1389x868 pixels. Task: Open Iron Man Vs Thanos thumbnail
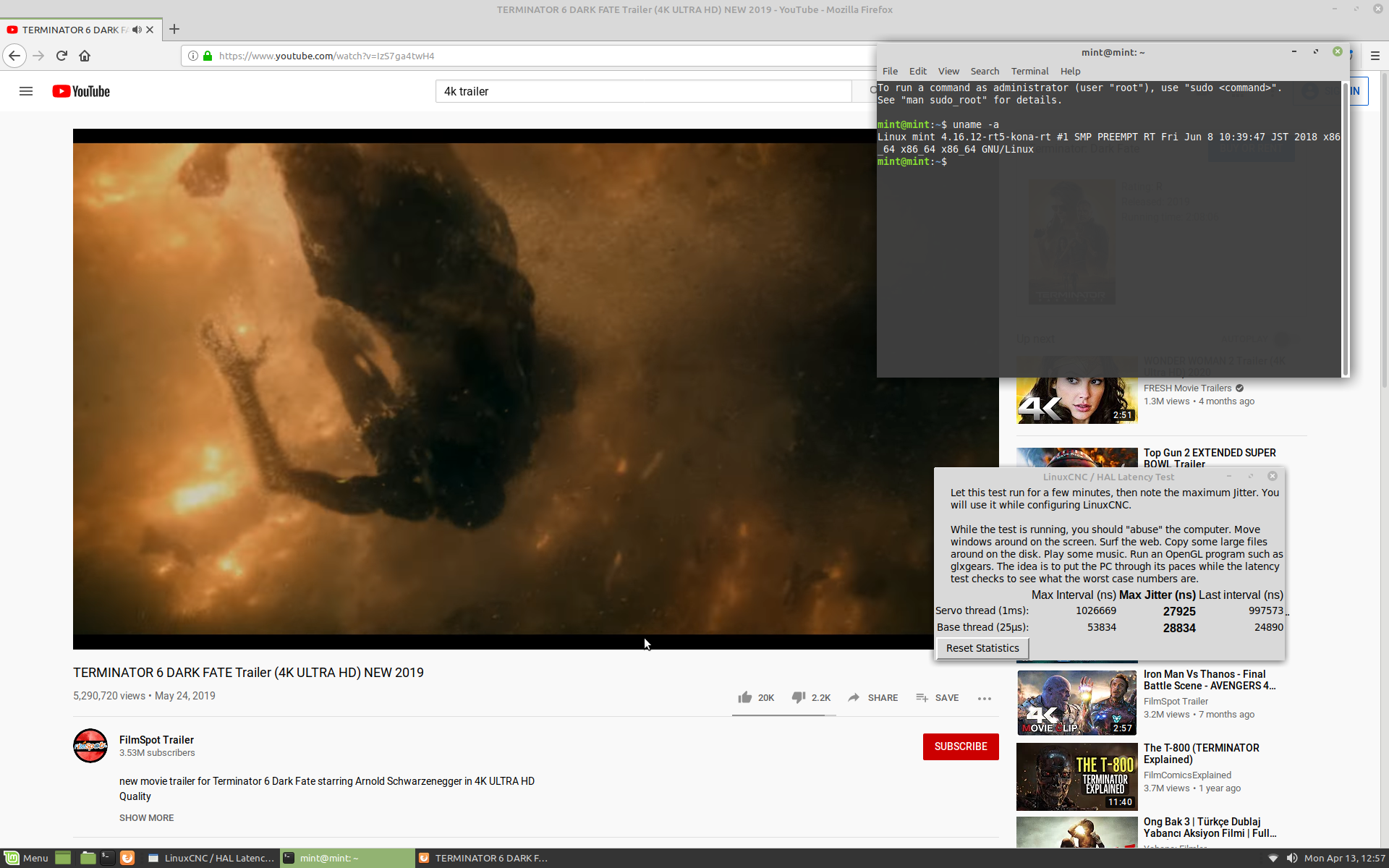point(1077,702)
